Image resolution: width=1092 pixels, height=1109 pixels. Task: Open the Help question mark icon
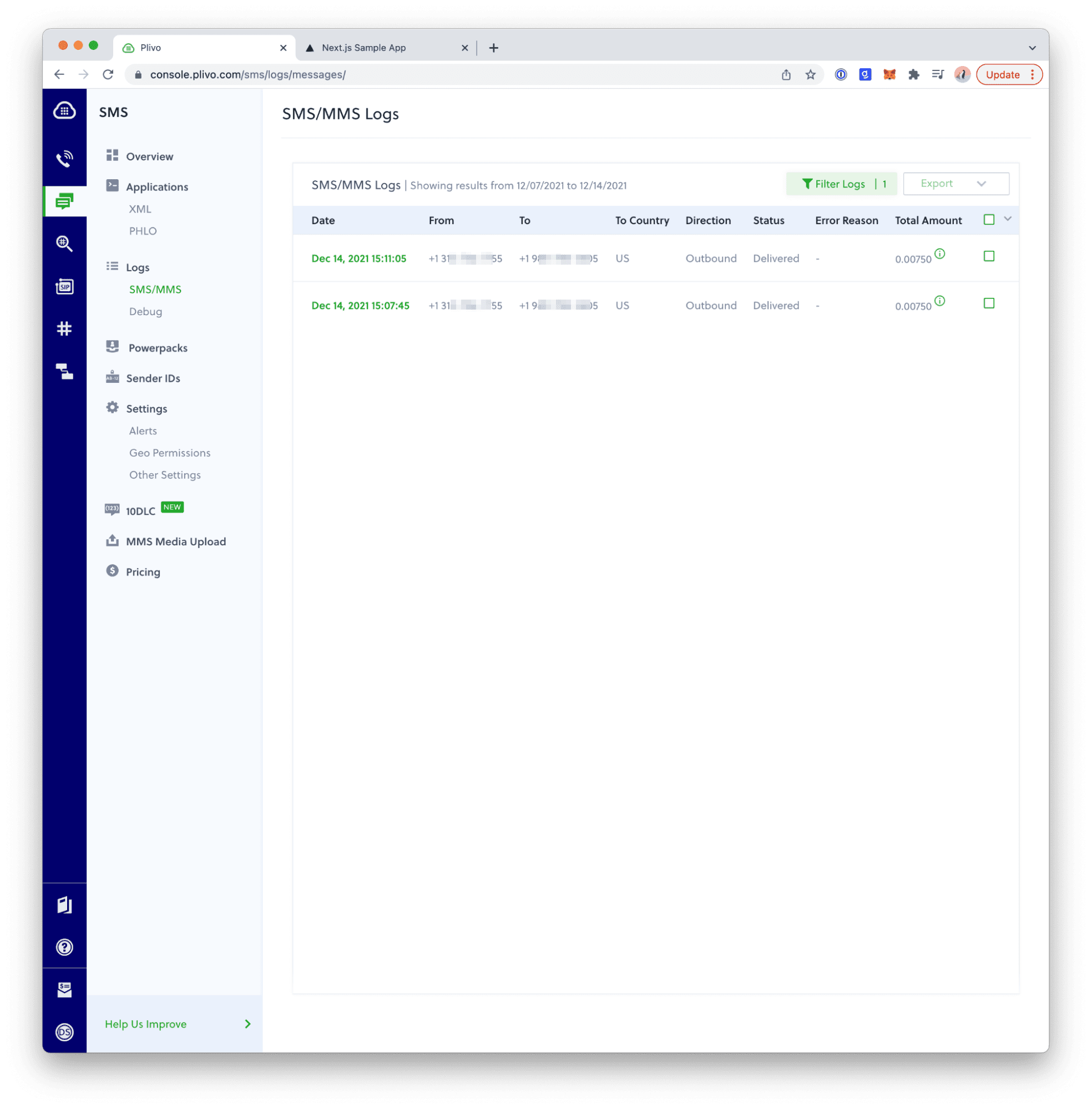64,946
